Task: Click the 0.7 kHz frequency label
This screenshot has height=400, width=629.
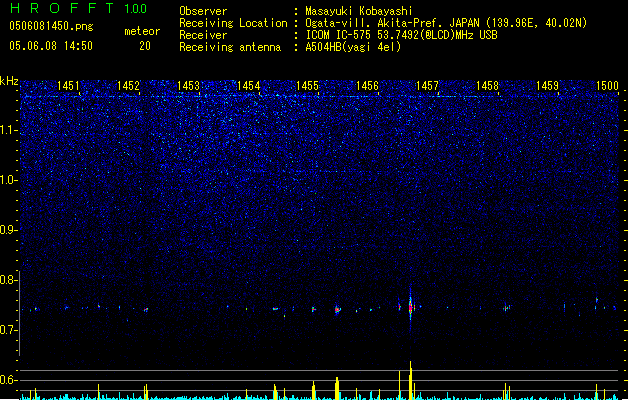Action: coord(8,330)
